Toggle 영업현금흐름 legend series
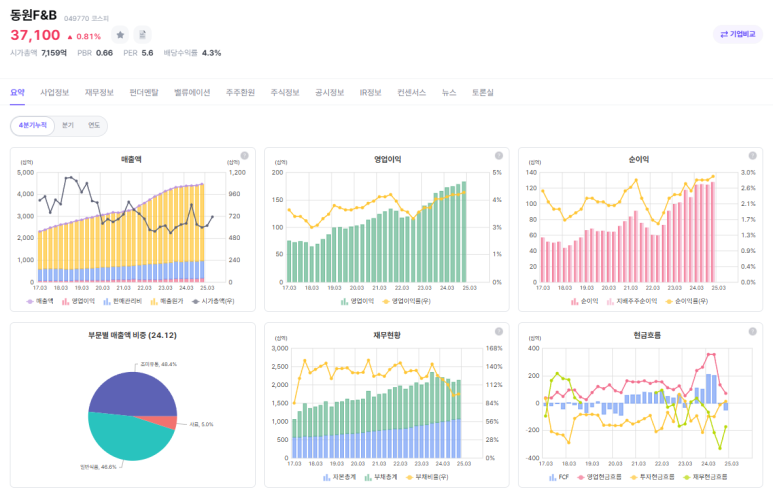 pos(599,477)
